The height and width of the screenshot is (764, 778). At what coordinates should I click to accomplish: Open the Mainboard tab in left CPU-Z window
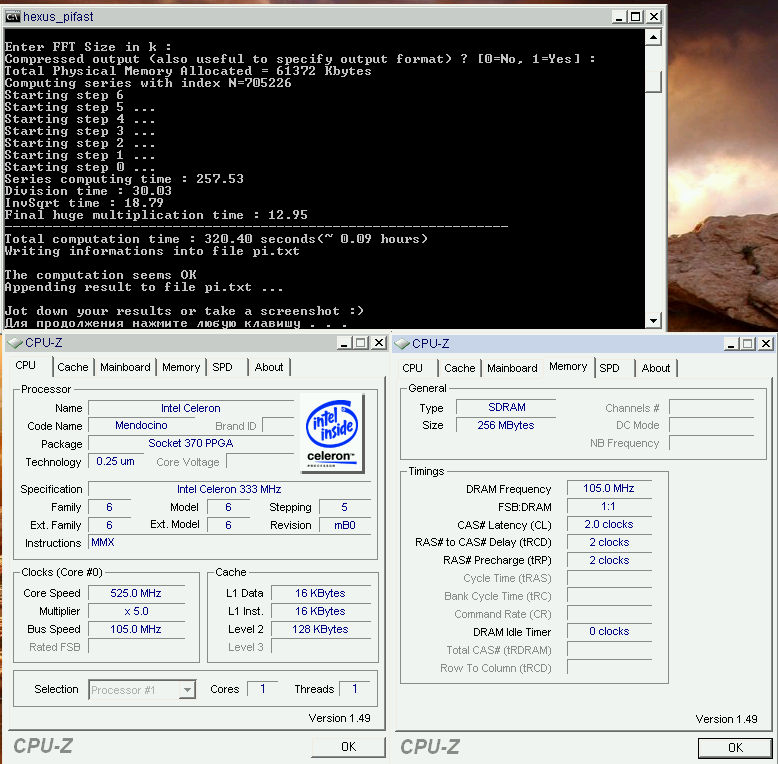pos(125,367)
